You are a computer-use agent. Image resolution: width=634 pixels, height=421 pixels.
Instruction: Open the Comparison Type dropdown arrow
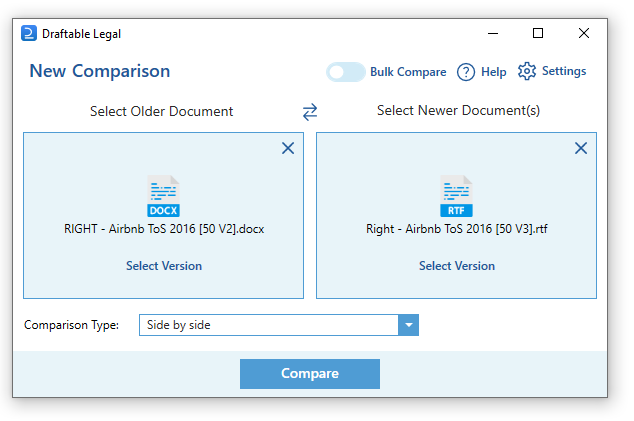[x=408, y=325]
